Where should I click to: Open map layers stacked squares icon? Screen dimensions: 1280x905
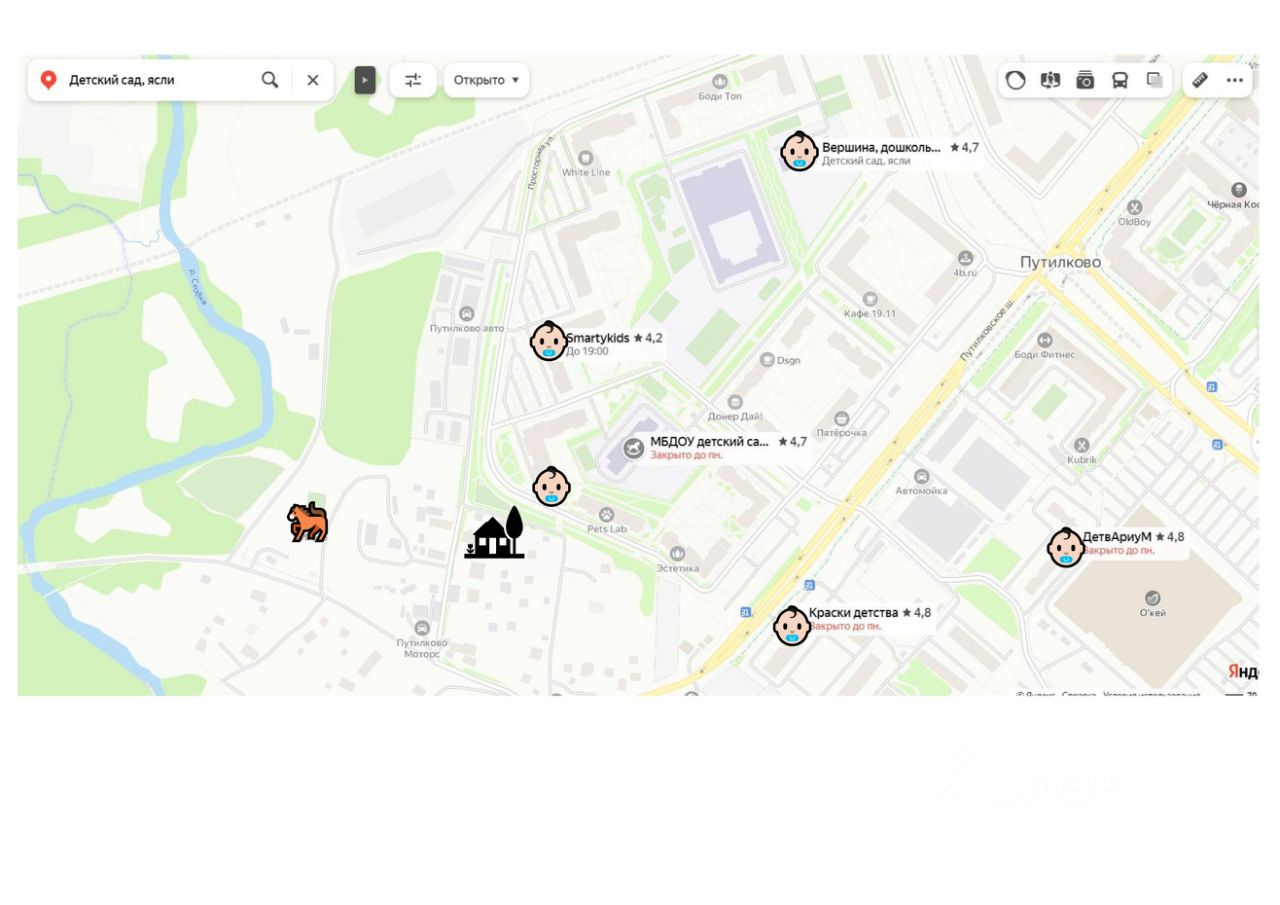(1155, 80)
